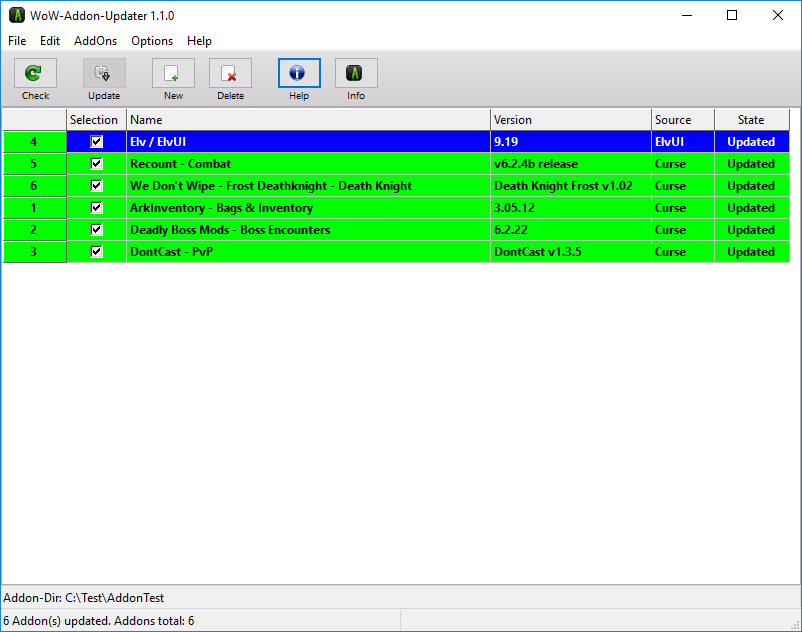Click the blank corner table header cell

click(x=34, y=120)
